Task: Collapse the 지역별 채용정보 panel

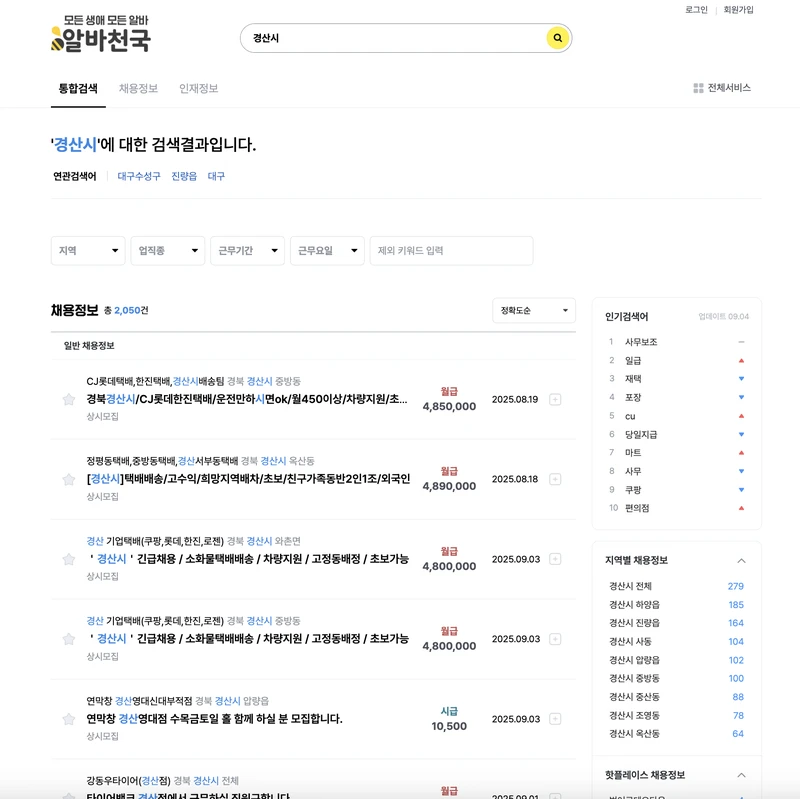Action: point(741,560)
